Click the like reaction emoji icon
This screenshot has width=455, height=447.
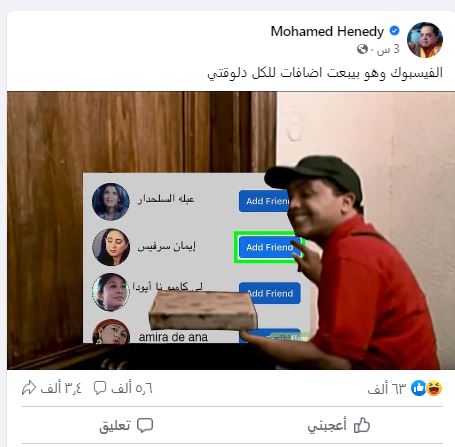coord(418,388)
